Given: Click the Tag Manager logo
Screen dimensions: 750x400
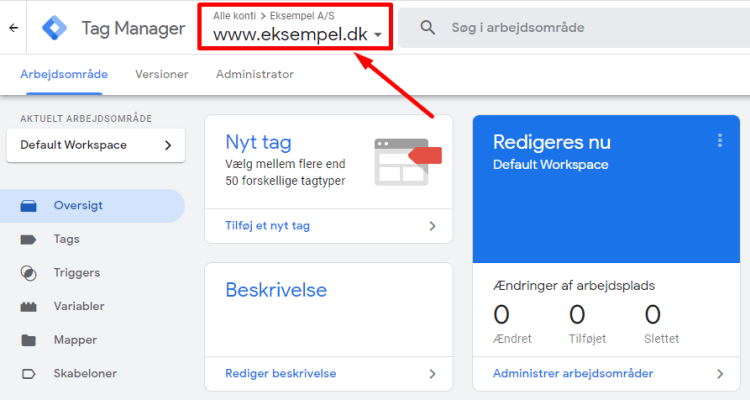Looking at the screenshot, I should click(x=56, y=28).
